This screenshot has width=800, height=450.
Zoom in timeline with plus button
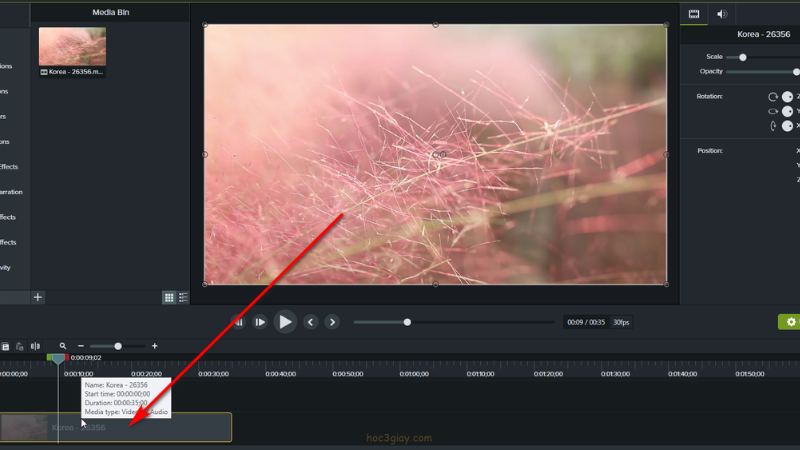[x=154, y=346]
